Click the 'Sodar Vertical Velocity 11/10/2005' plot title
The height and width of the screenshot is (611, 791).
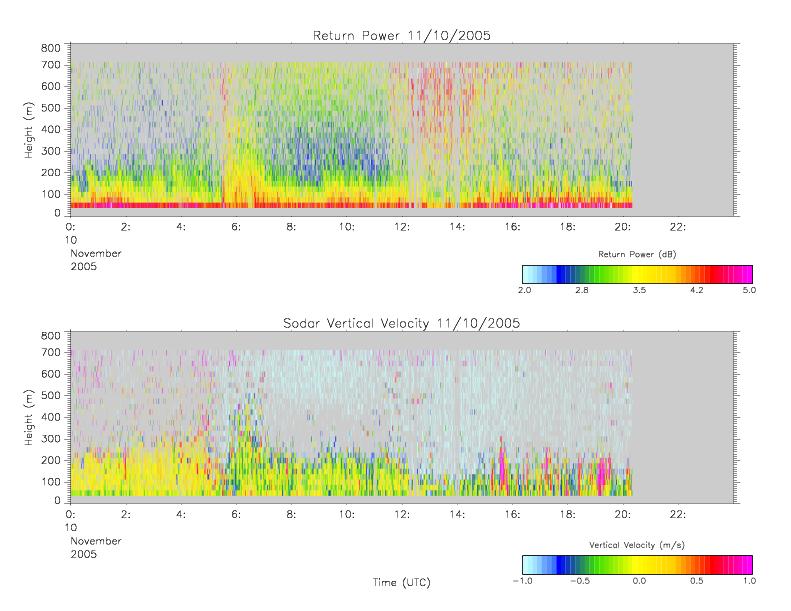tap(402, 323)
